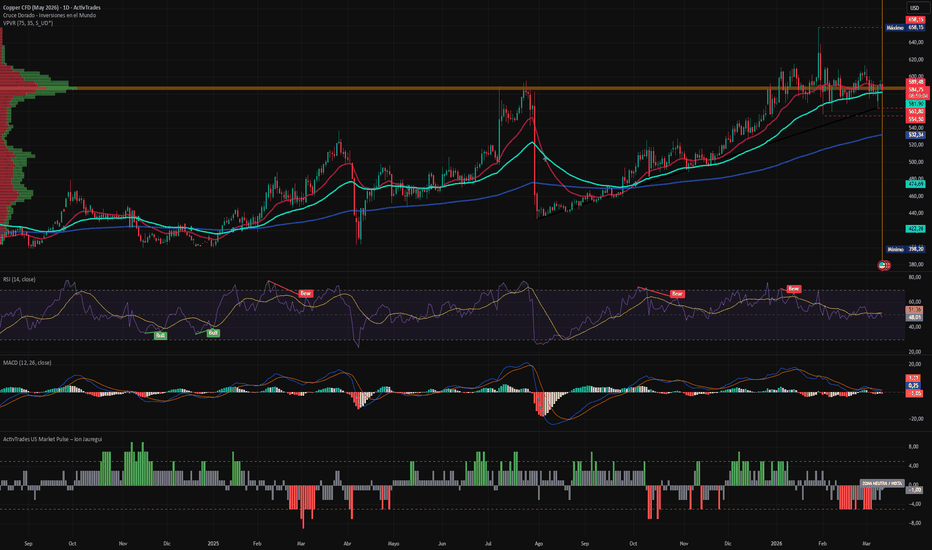Click the 2026 label on the time axis
Image resolution: width=932 pixels, height=550 pixels.
(x=776, y=543)
